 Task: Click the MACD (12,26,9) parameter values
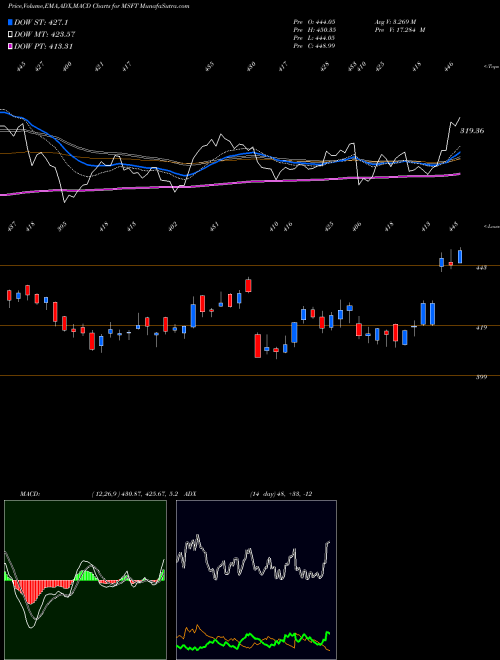click(x=136, y=494)
